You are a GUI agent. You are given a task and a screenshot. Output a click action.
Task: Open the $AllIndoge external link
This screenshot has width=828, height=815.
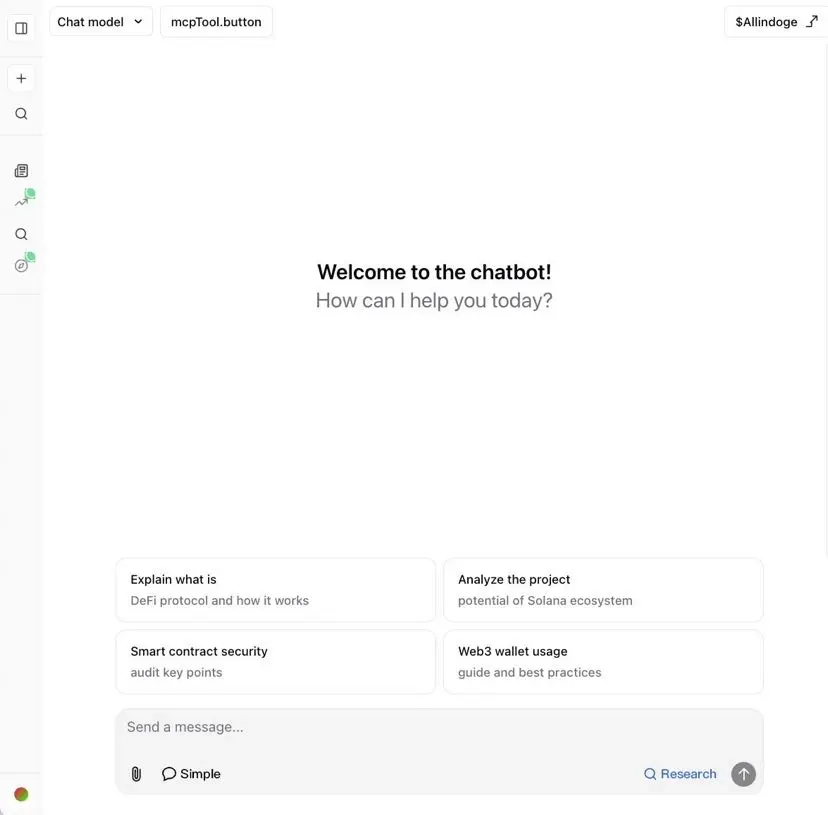point(776,22)
